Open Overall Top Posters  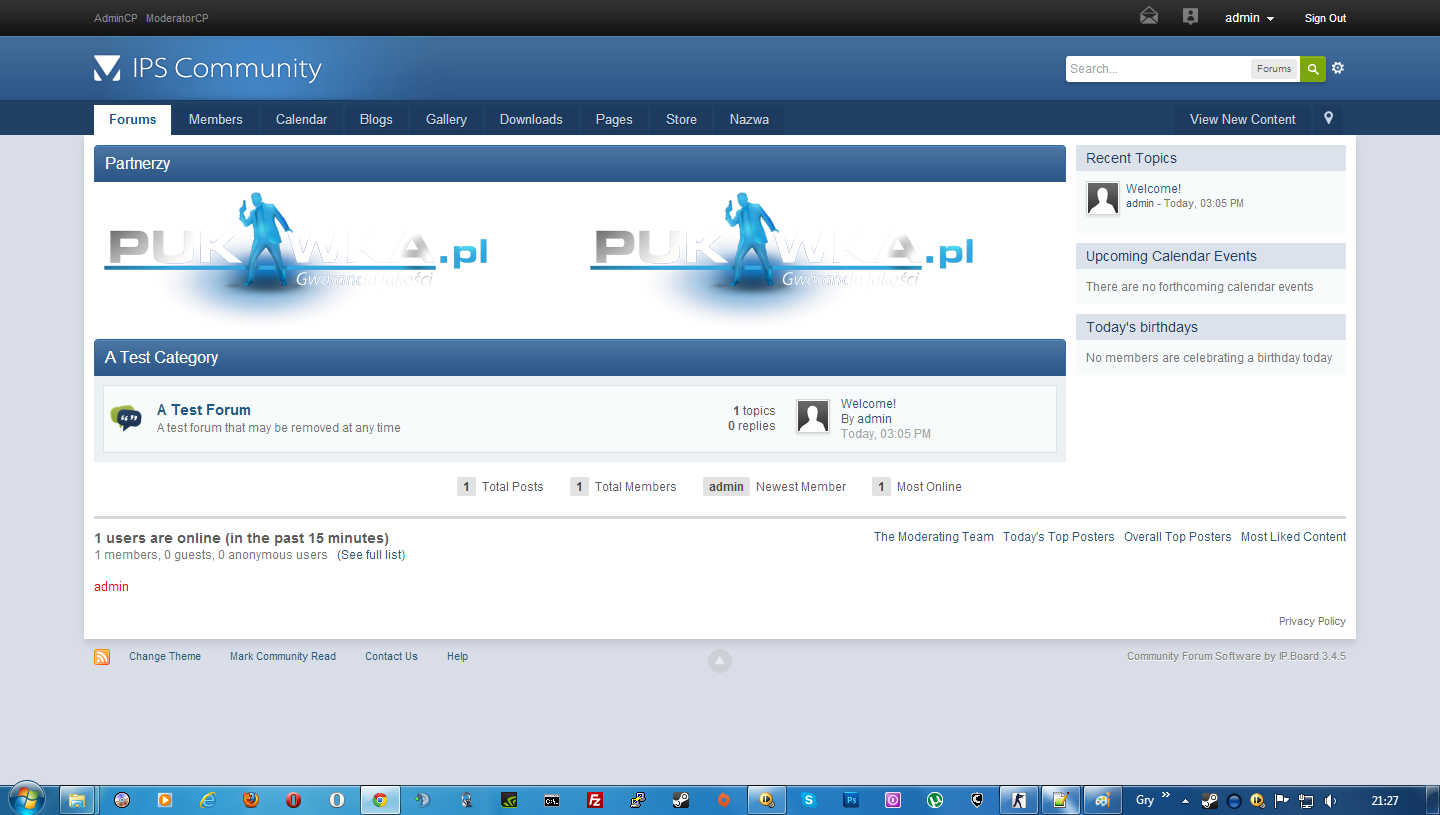[1178, 537]
